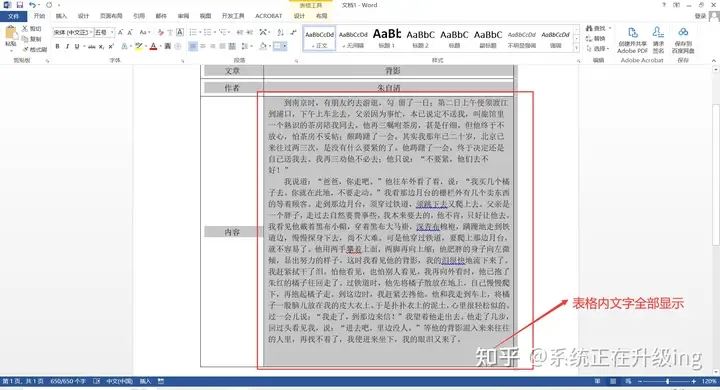720x390 pixels.
Task: Click the zoom out minus icon
Action: [640, 381]
